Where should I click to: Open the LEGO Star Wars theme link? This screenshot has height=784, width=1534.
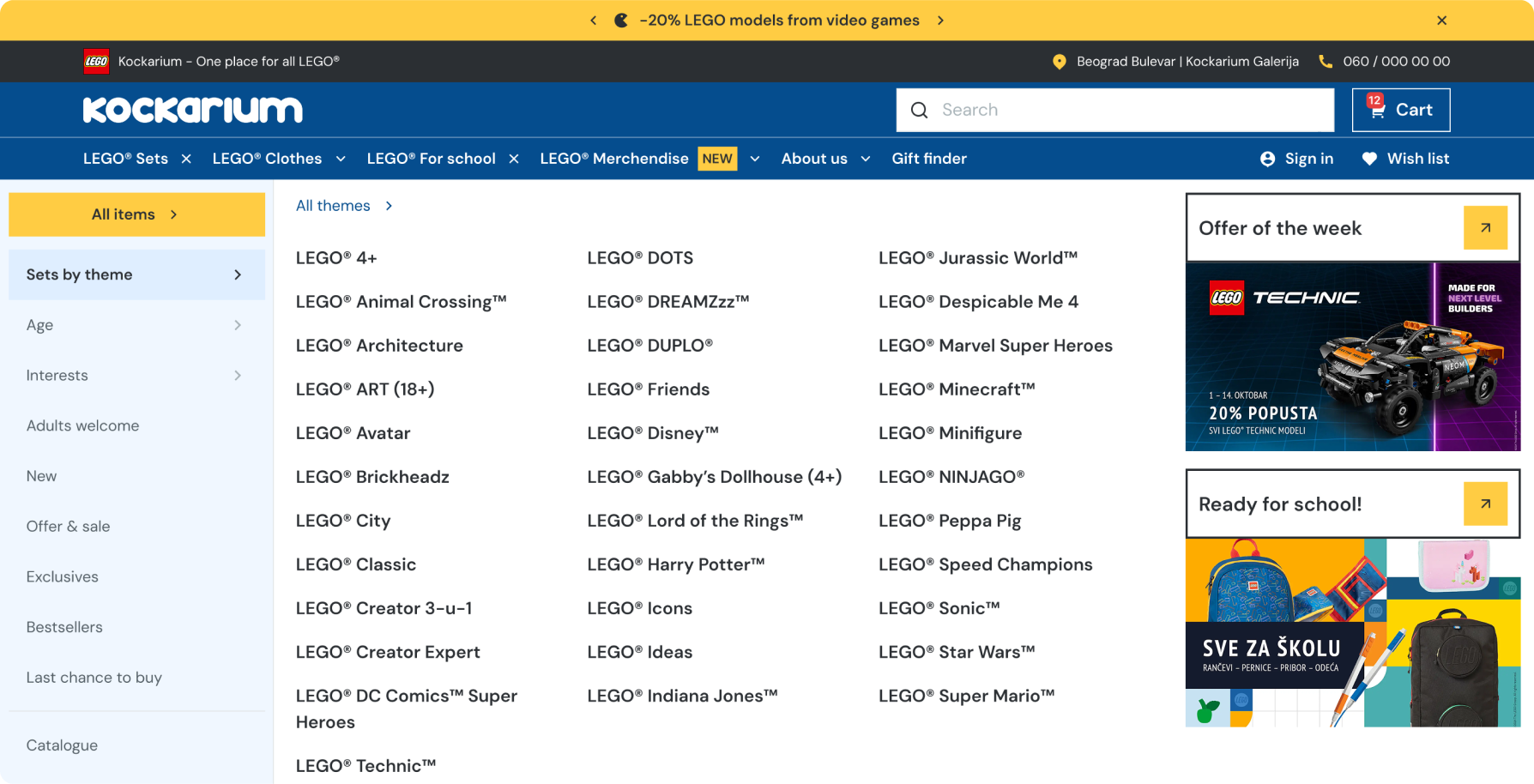pyautogui.click(x=956, y=652)
